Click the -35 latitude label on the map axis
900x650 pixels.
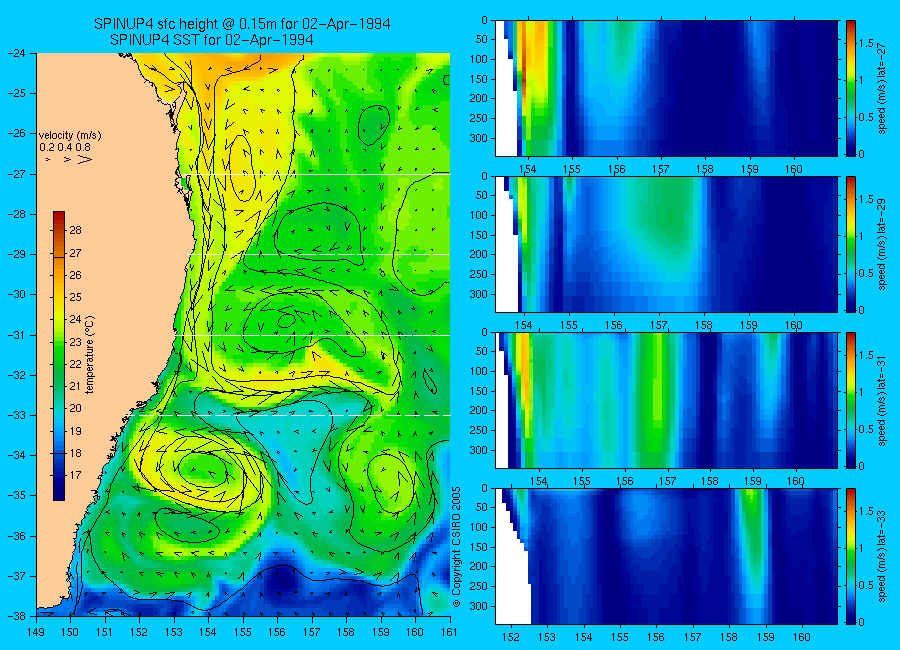click(17, 495)
